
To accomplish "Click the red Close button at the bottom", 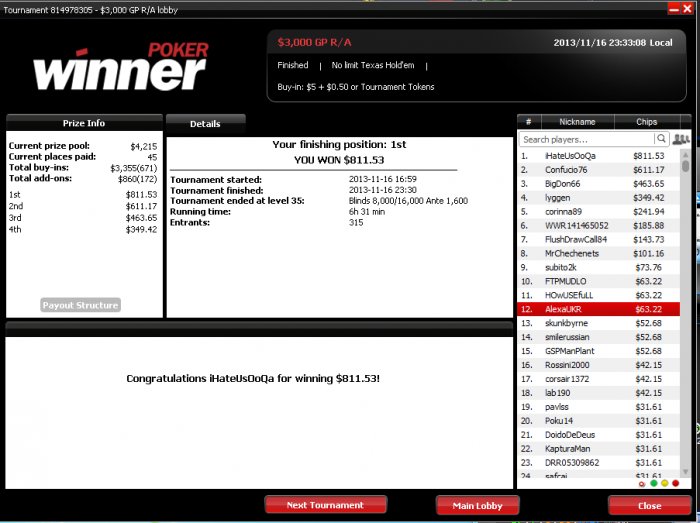I will 650,506.
